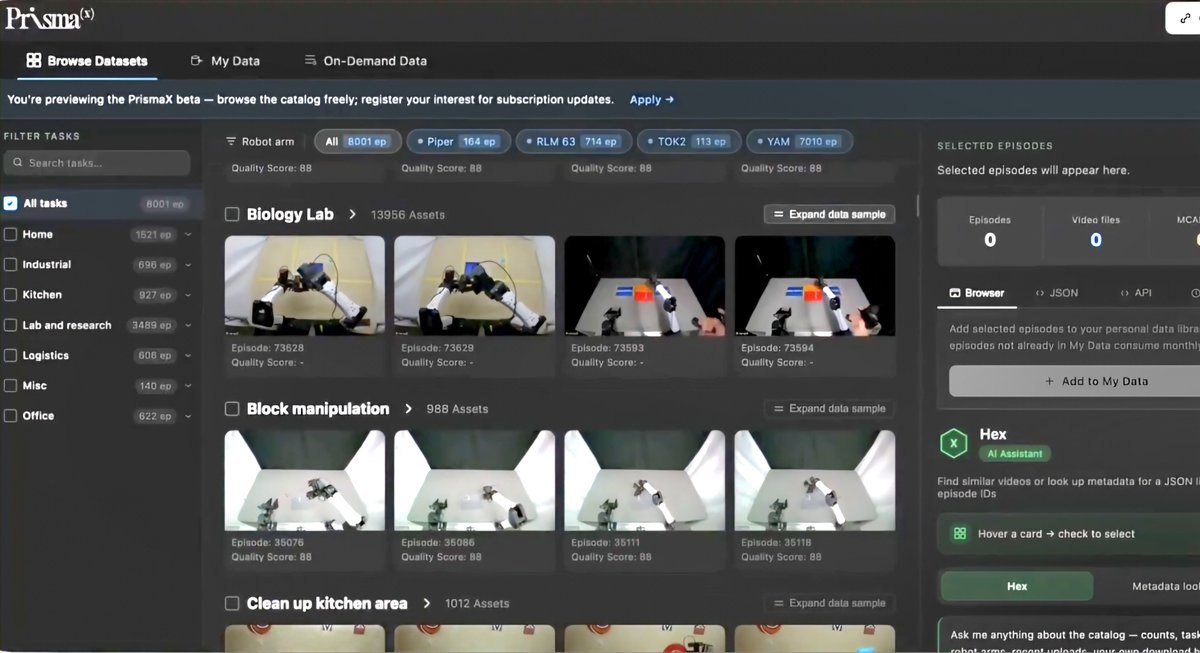
Task: Click the search magnifier icon in Filter Tasks
Action: [17, 163]
